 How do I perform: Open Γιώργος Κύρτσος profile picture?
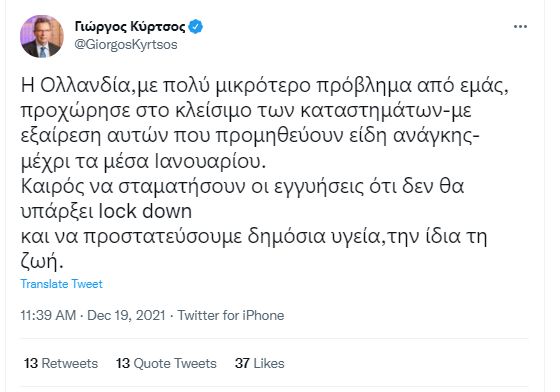coord(42,36)
